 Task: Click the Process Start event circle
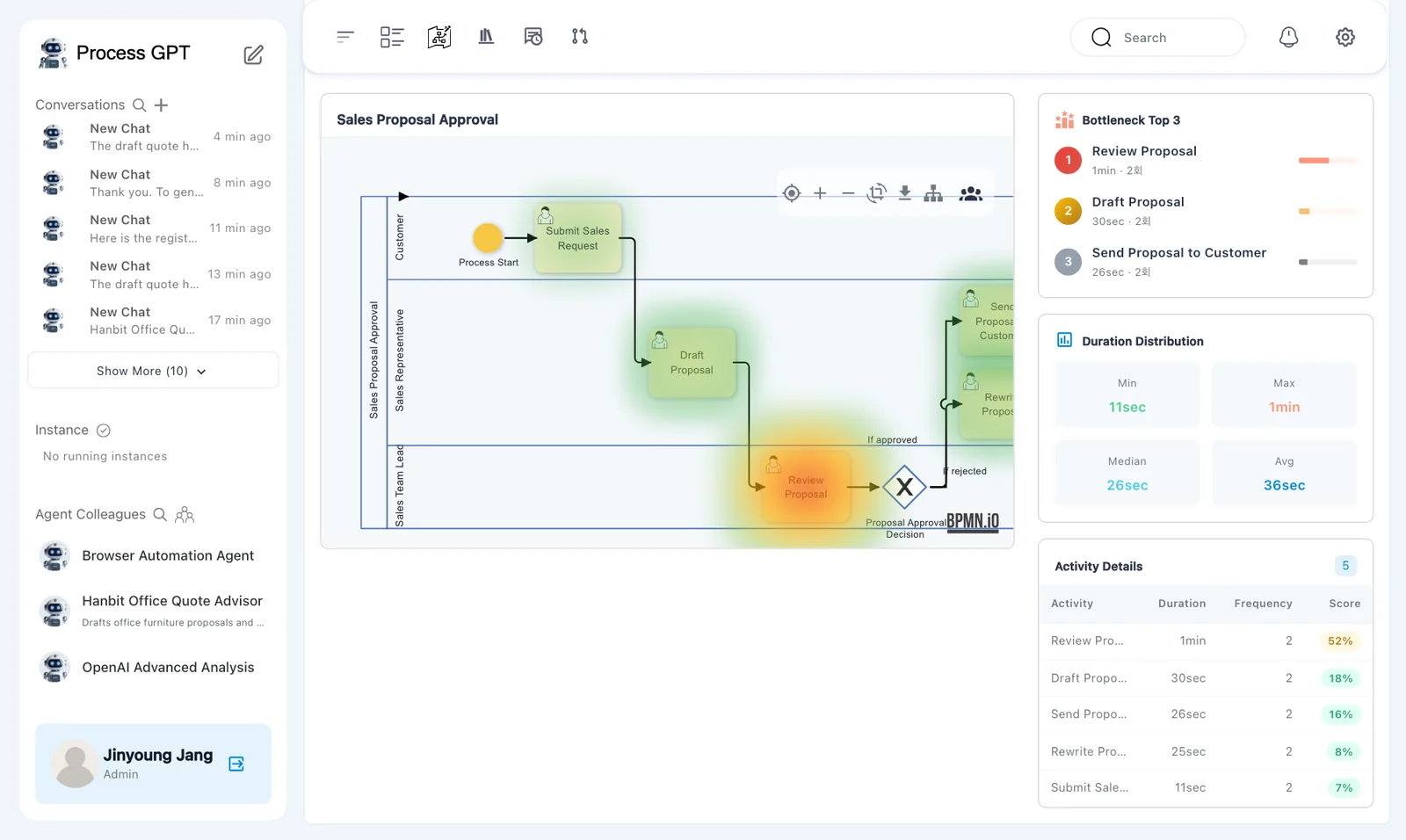(x=488, y=237)
